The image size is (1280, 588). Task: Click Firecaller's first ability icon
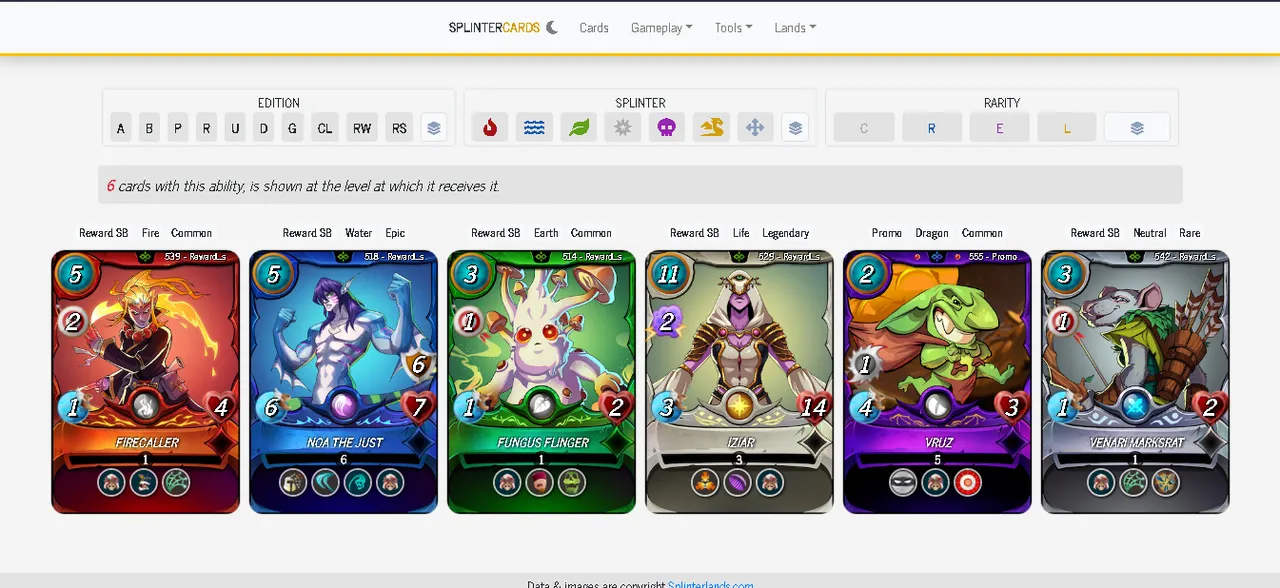112,483
